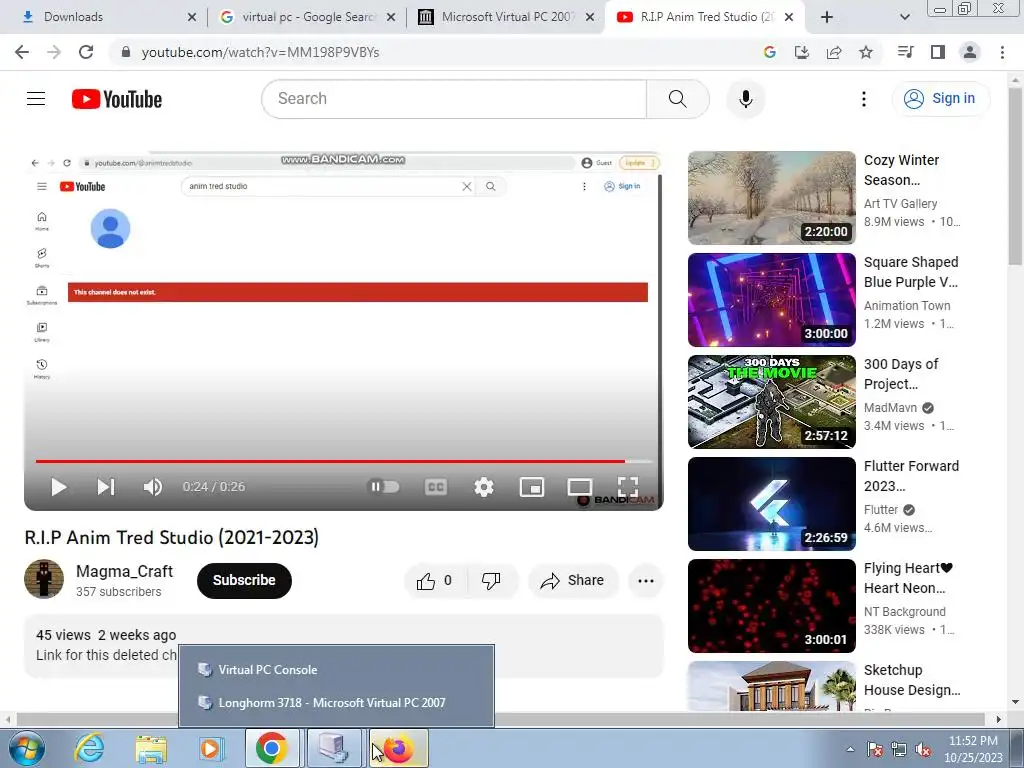
Task: Bookmark this page with the star
Action: (x=866, y=52)
